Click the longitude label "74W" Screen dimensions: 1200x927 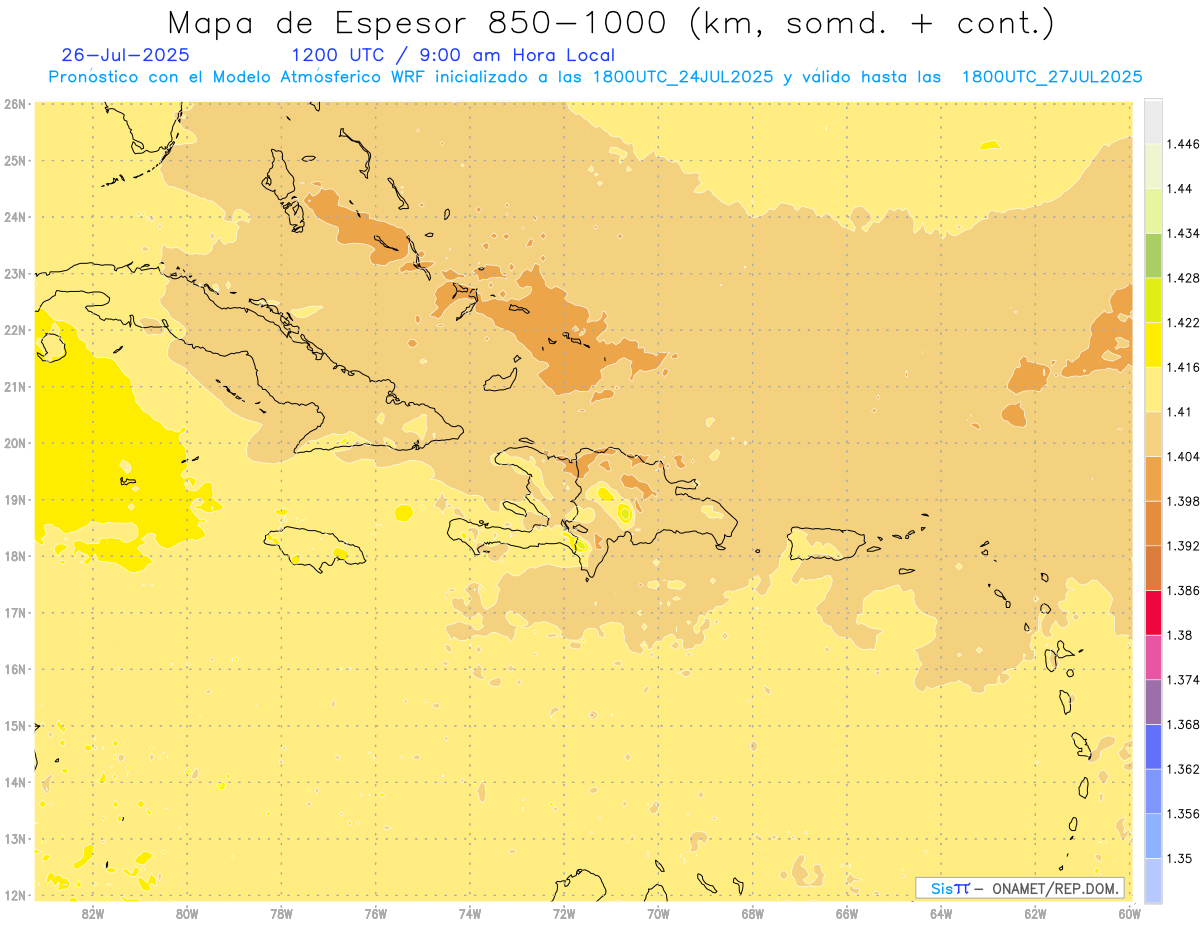(x=470, y=913)
